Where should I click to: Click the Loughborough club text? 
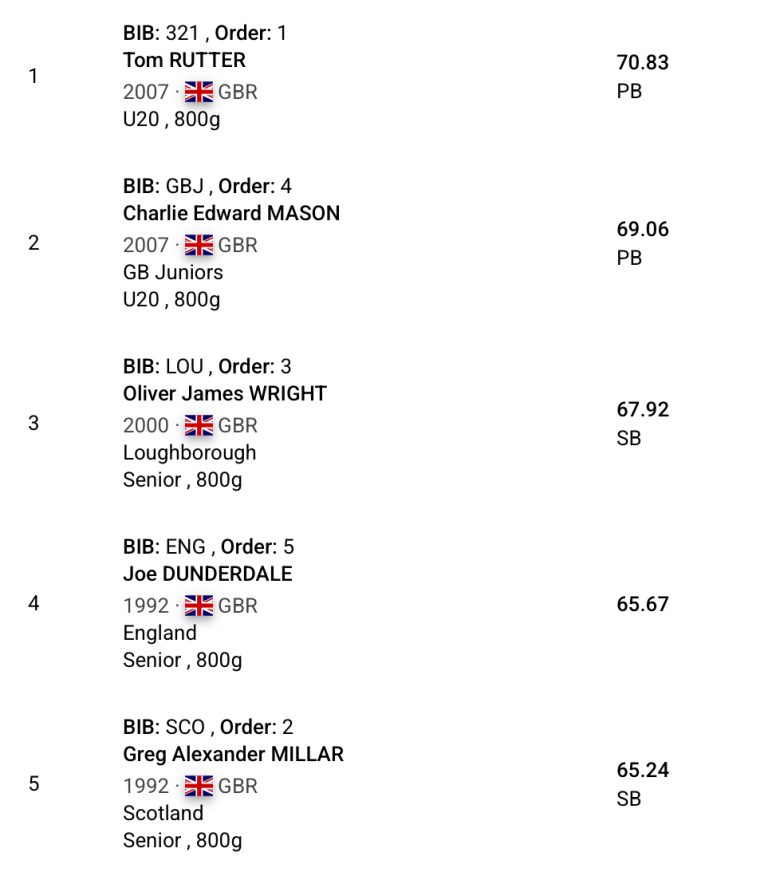click(x=190, y=453)
